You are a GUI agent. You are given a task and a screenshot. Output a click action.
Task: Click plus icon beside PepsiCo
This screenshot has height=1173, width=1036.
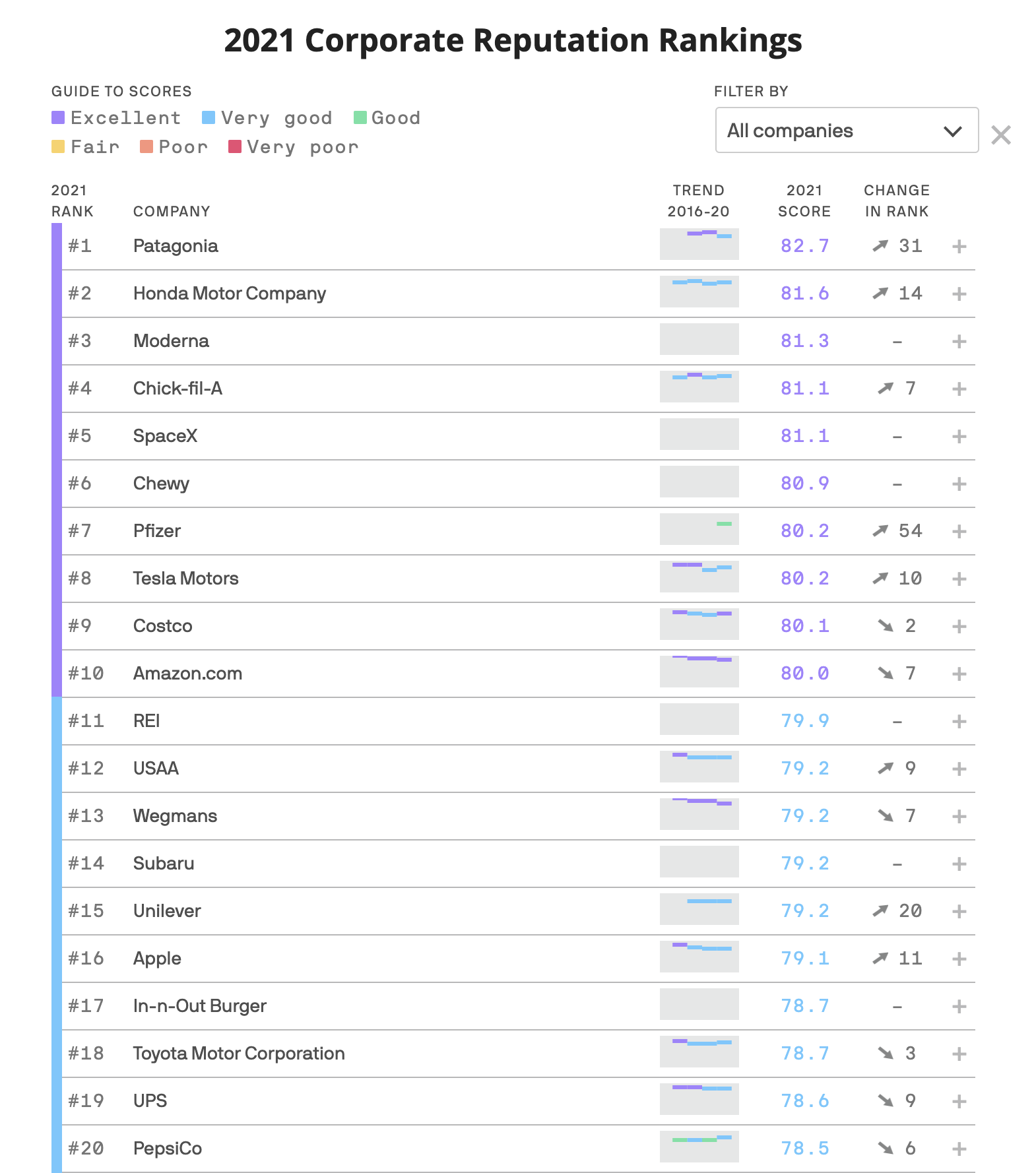pyautogui.click(x=959, y=1149)
